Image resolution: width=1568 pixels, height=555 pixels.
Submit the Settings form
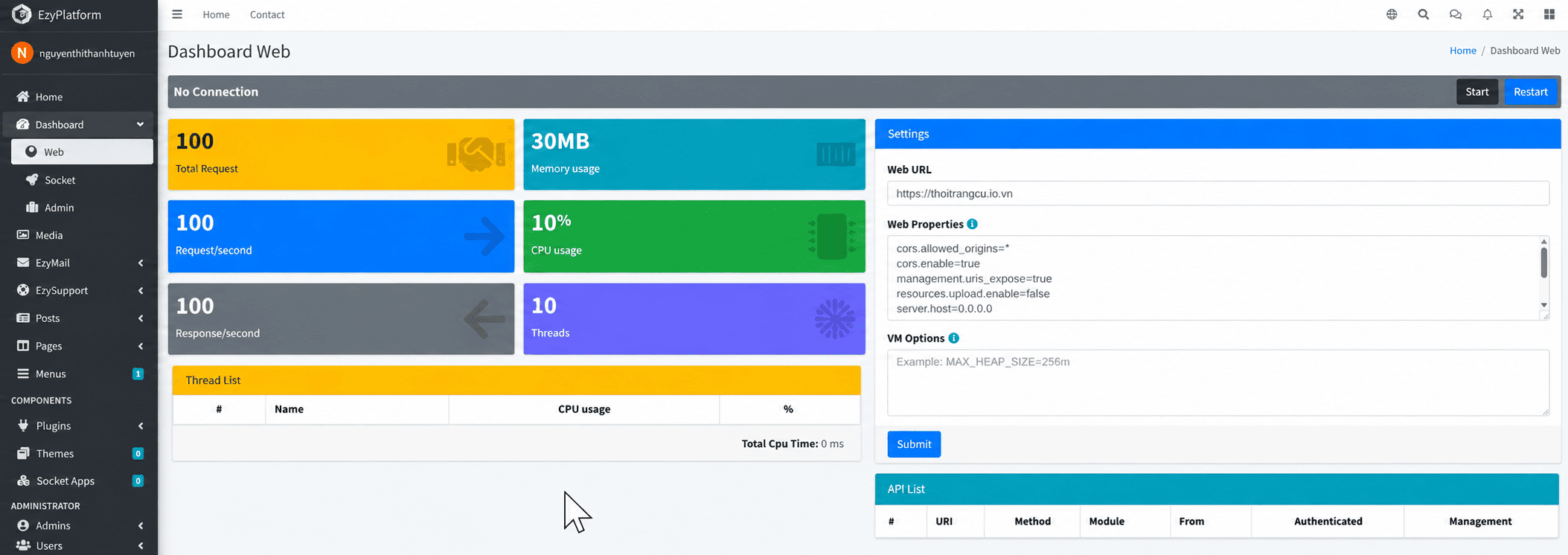pos(914,444)
